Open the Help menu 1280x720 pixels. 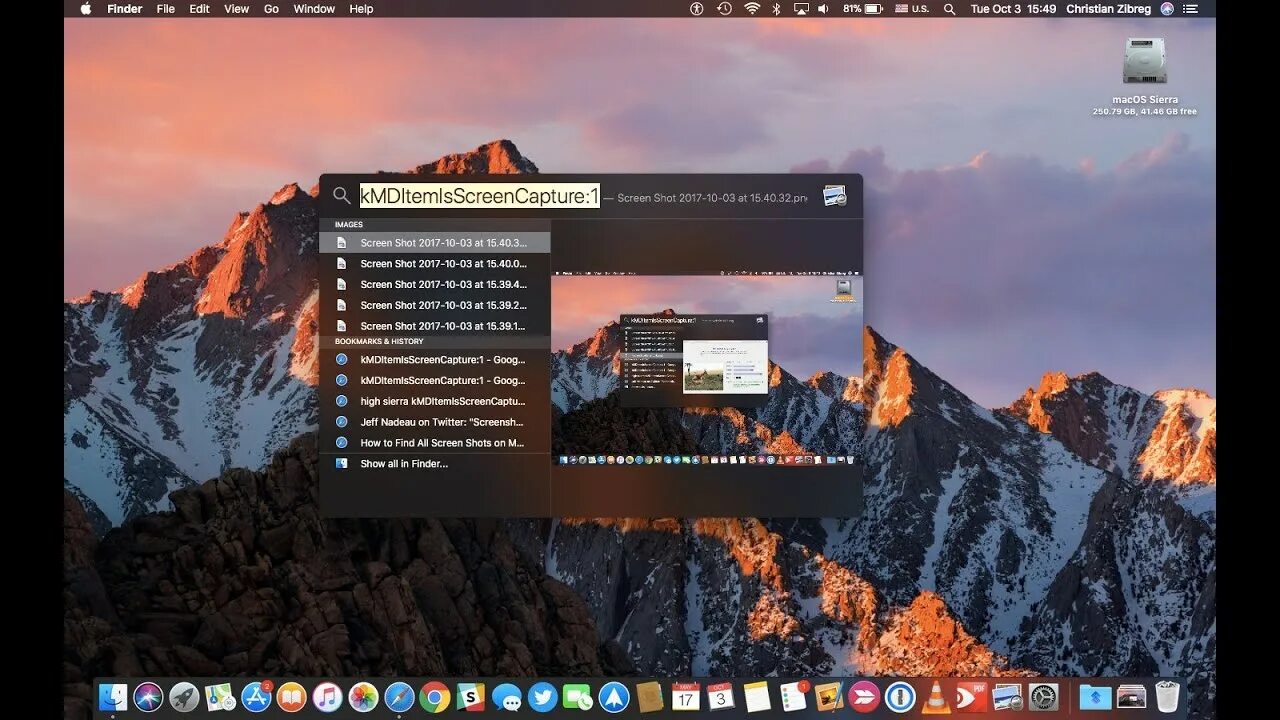pos(361,8)
